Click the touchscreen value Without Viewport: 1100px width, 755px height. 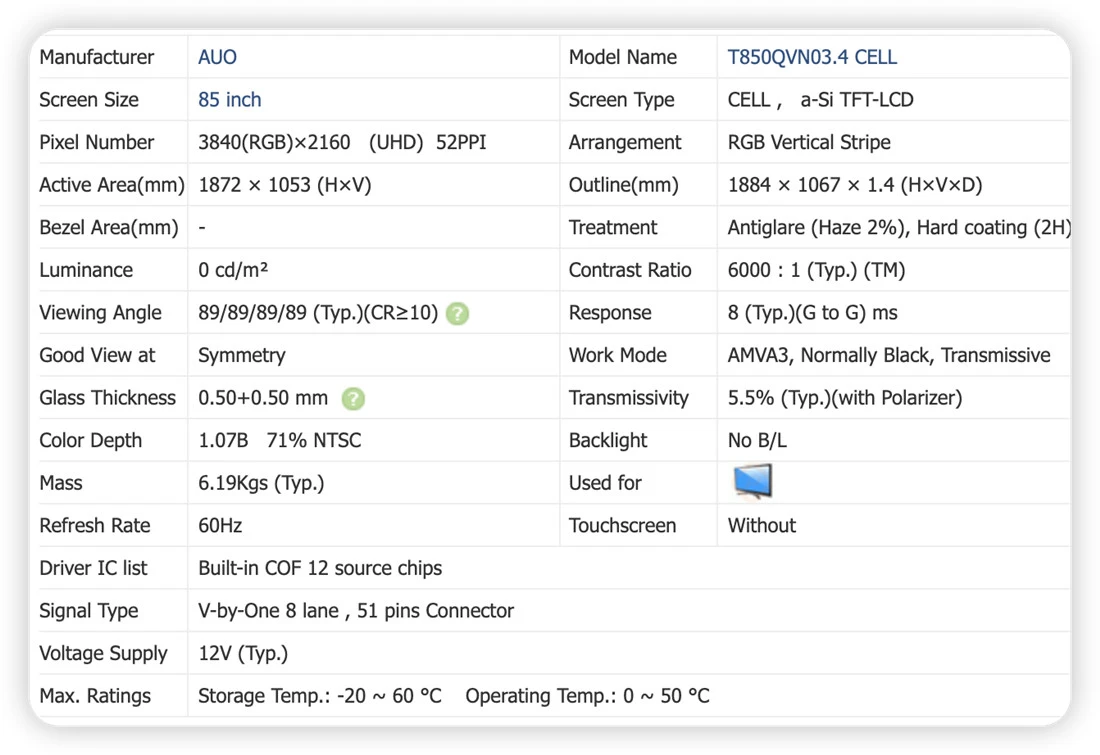tap(762, 526)
